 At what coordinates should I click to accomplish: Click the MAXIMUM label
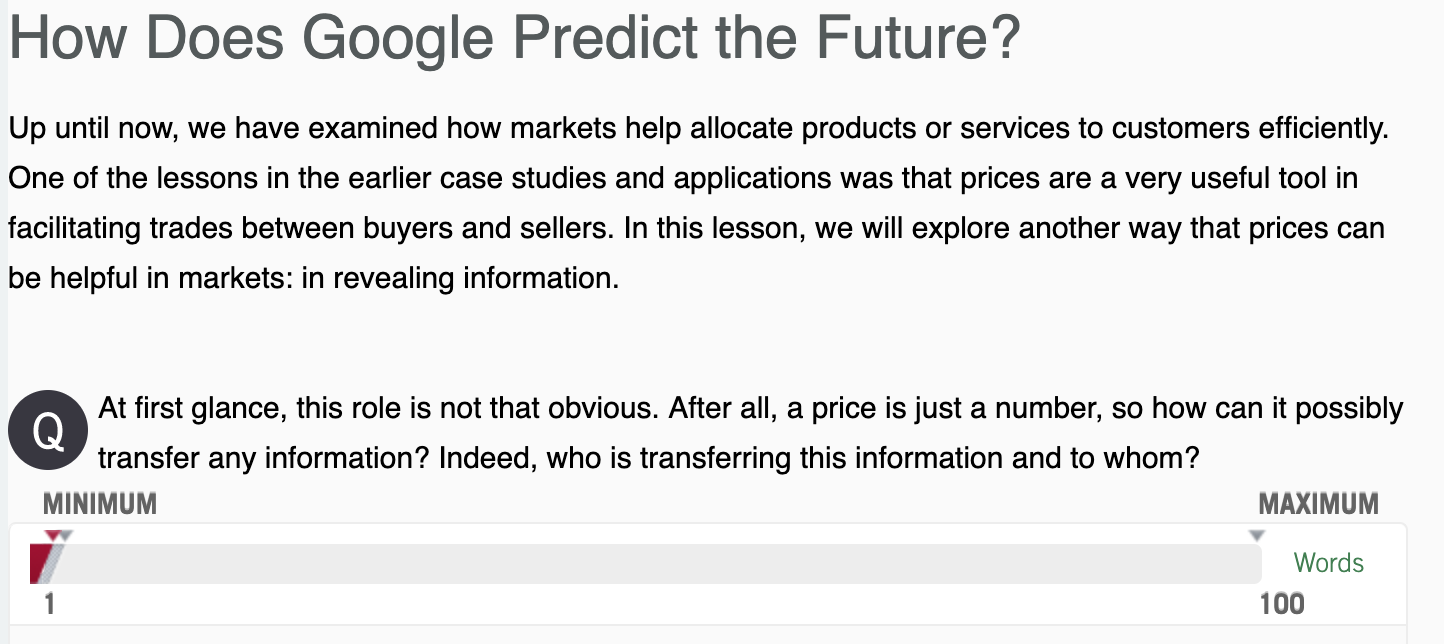point(1320,504)
